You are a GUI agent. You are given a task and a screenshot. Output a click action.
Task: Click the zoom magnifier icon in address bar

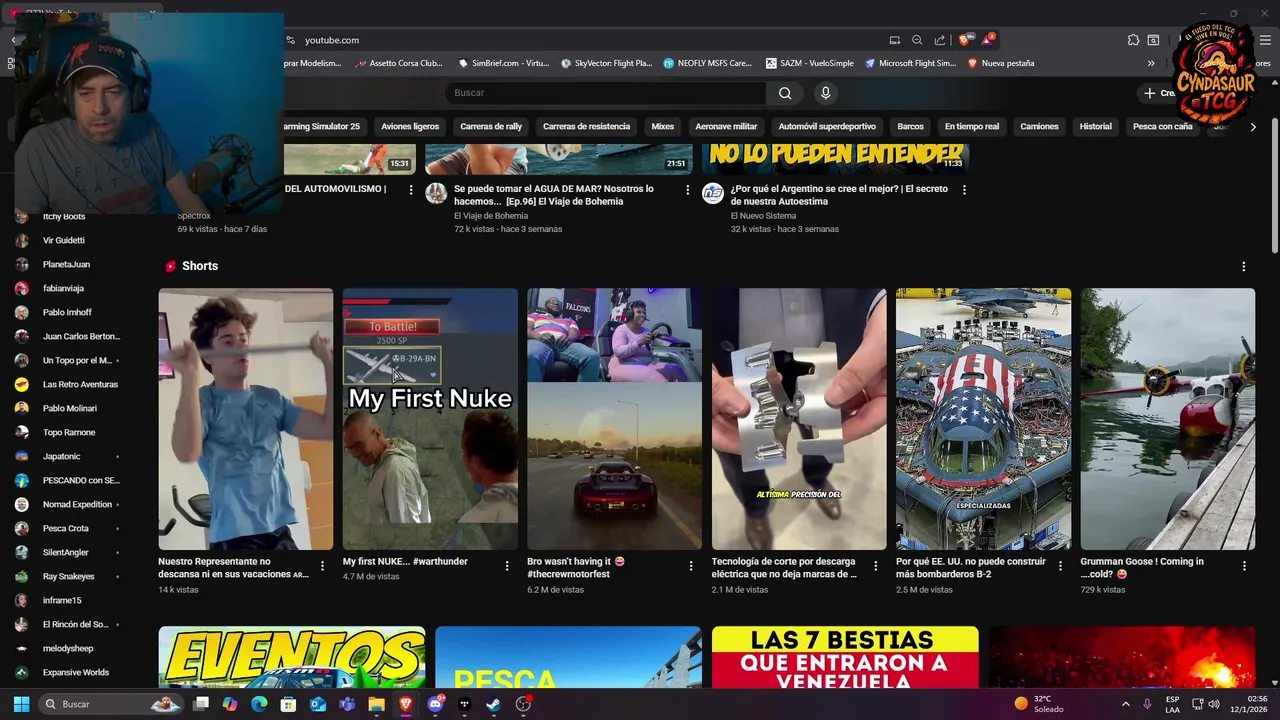point(917,40)
